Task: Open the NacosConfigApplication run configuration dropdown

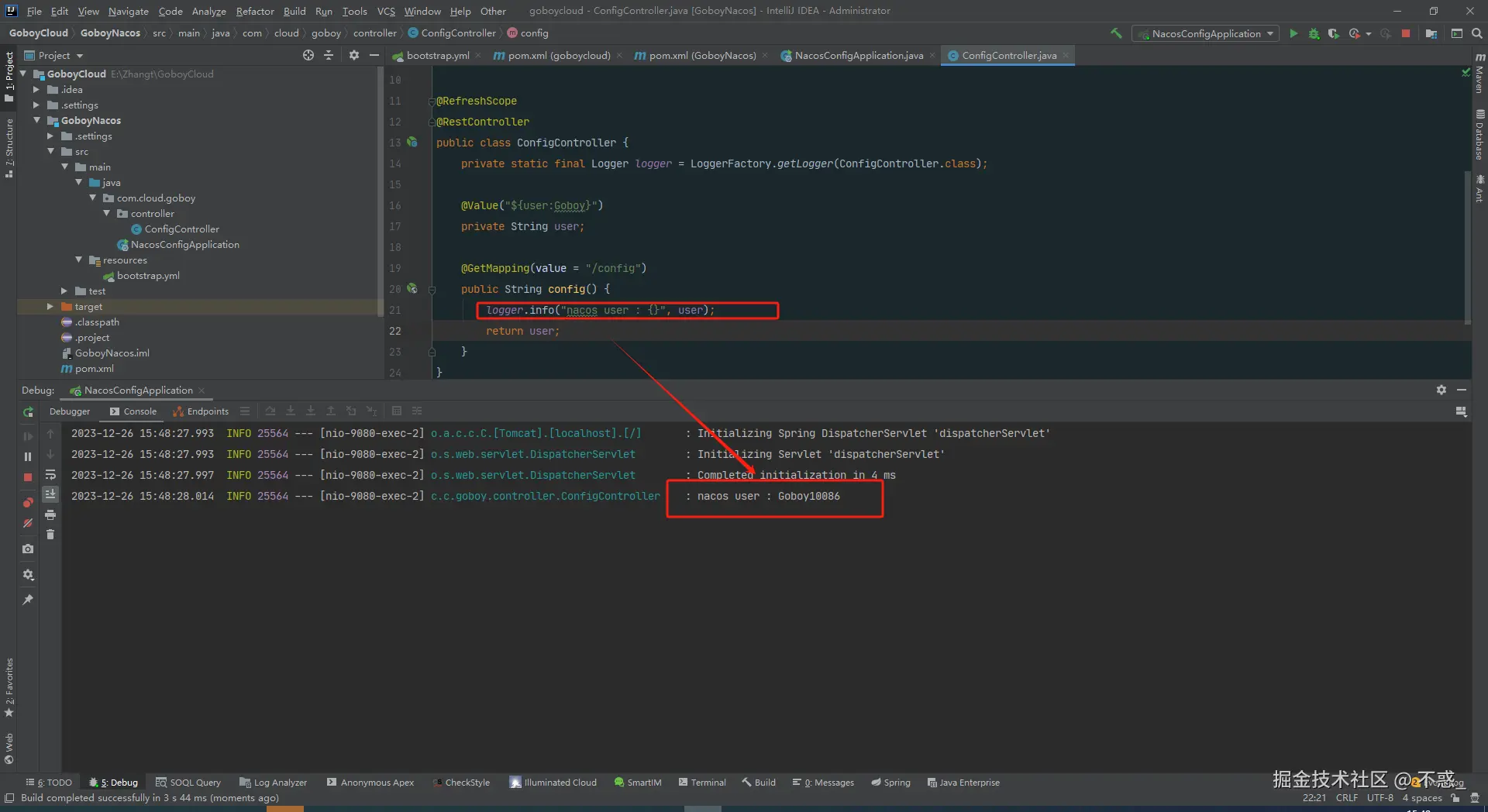Action: [1205, 33]
